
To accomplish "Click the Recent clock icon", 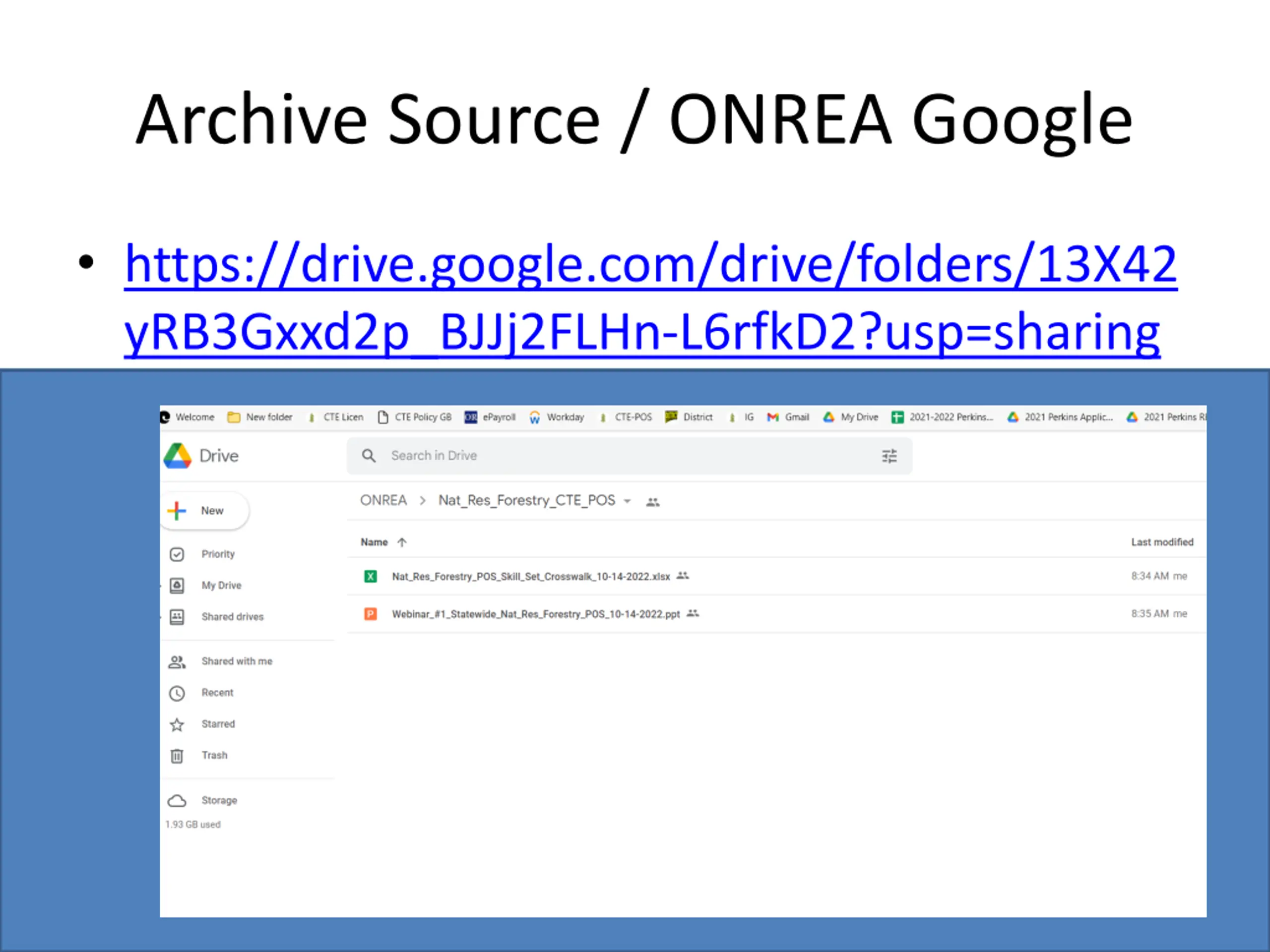I will tap(177, 693).
